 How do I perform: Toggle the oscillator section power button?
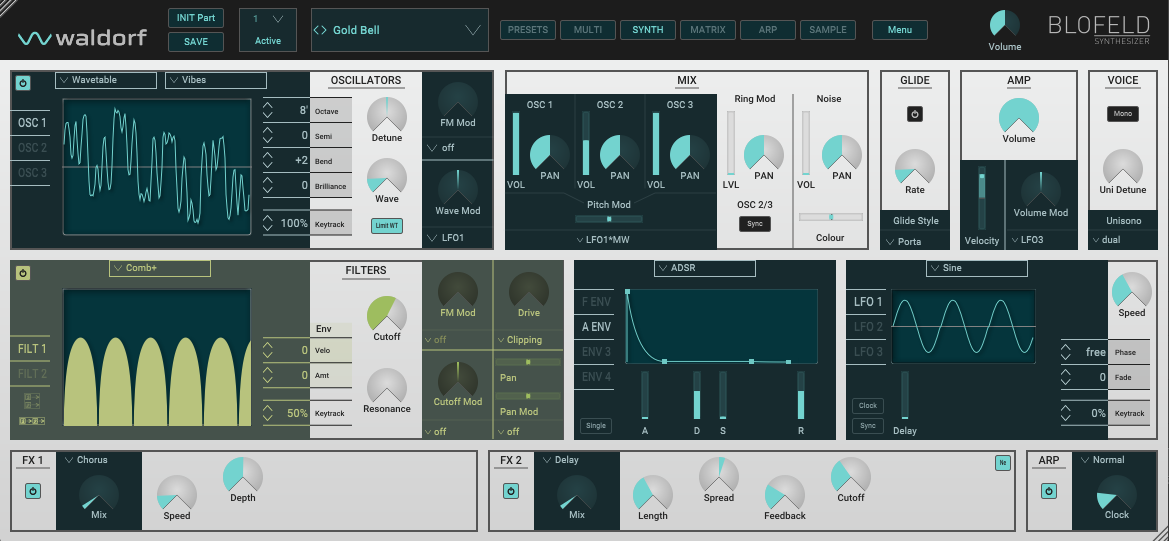[x=23, y=83]
